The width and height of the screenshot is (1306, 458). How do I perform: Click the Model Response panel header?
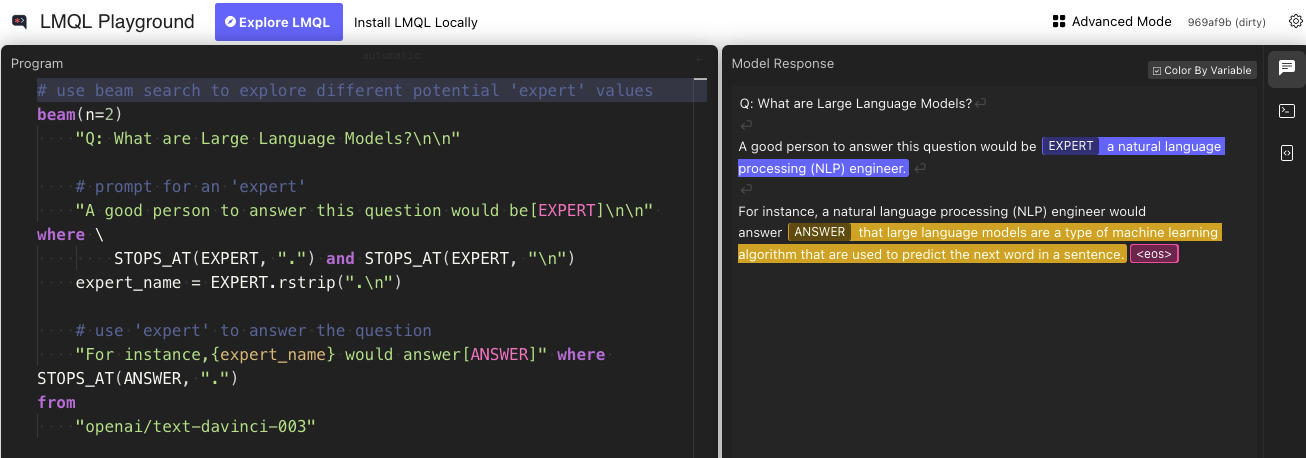[x=783, y=63]
